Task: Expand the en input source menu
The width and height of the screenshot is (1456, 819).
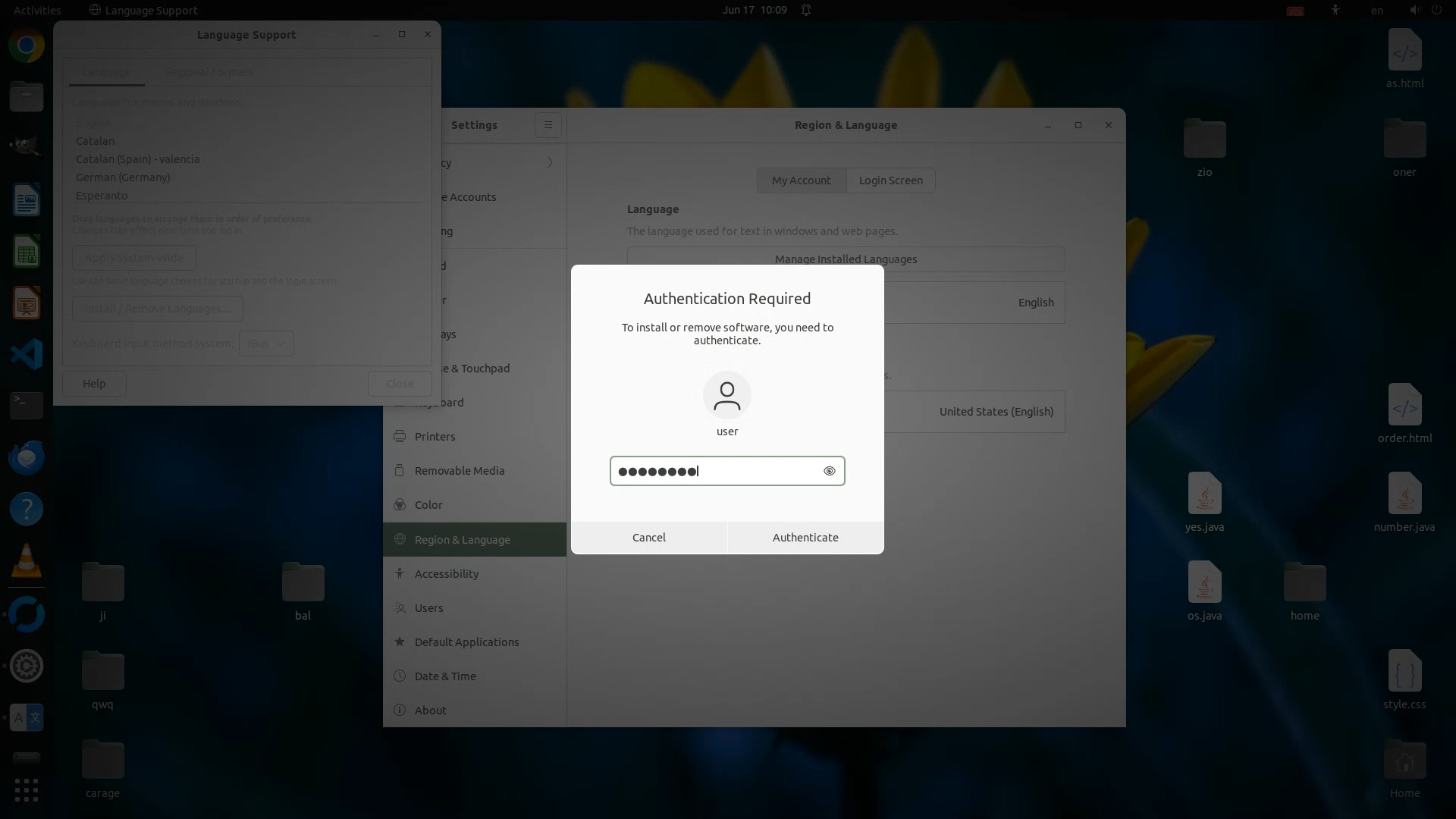Action: pos(1376,10)
